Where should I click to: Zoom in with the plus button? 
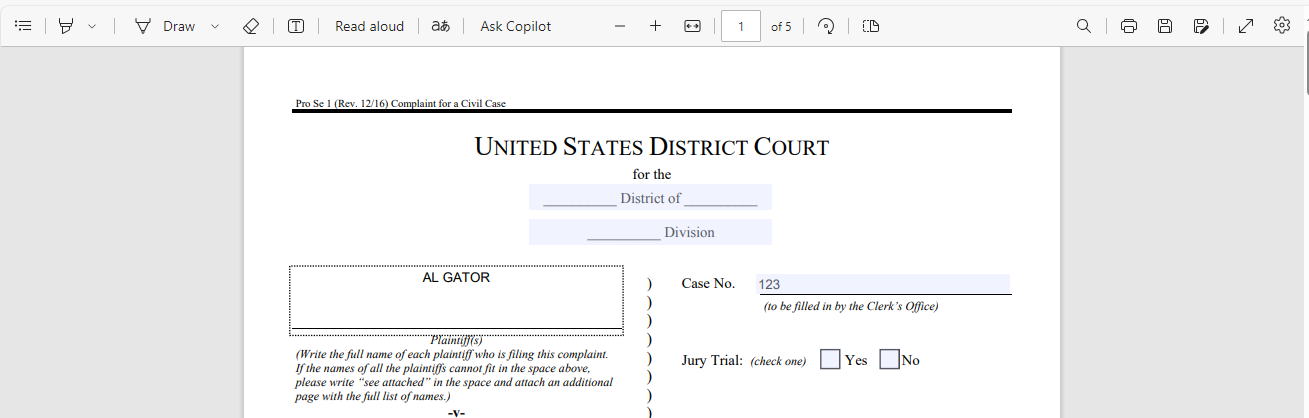pos(655,26)
